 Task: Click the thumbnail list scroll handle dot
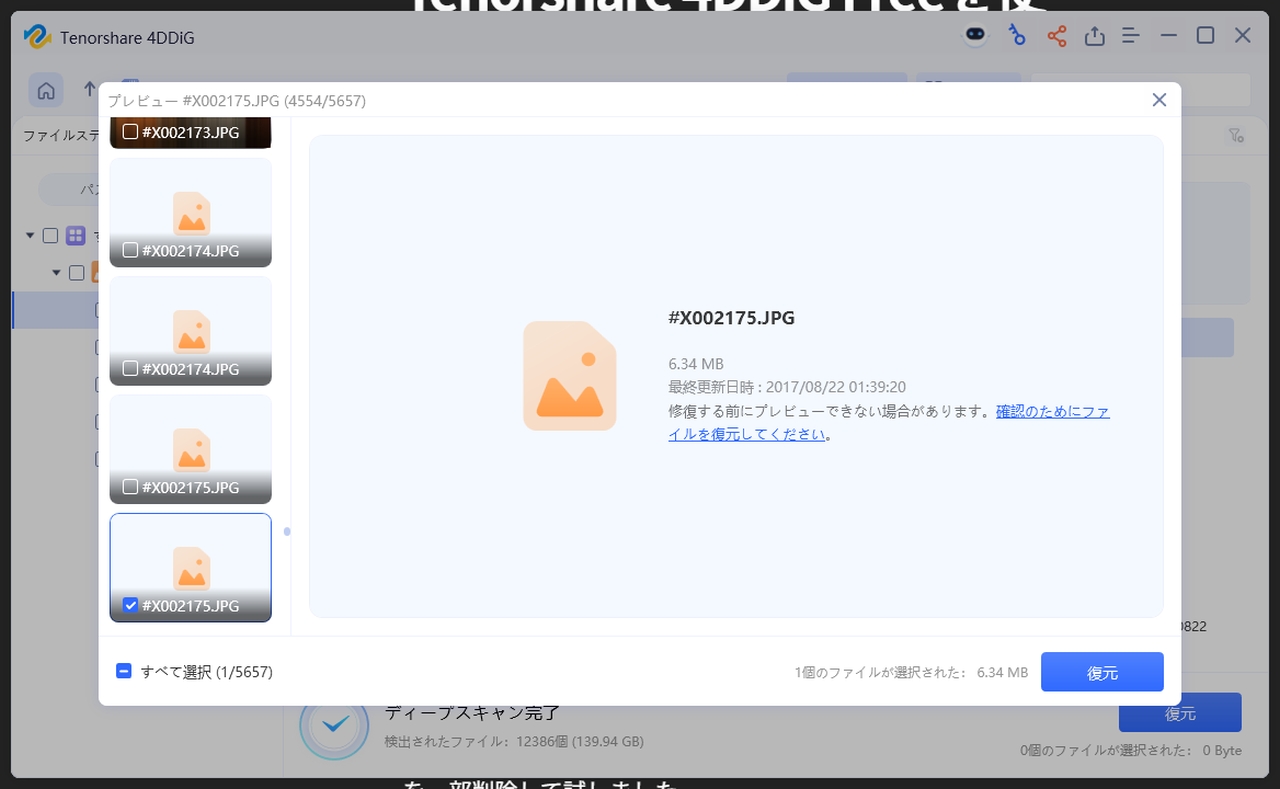point(287,532)
